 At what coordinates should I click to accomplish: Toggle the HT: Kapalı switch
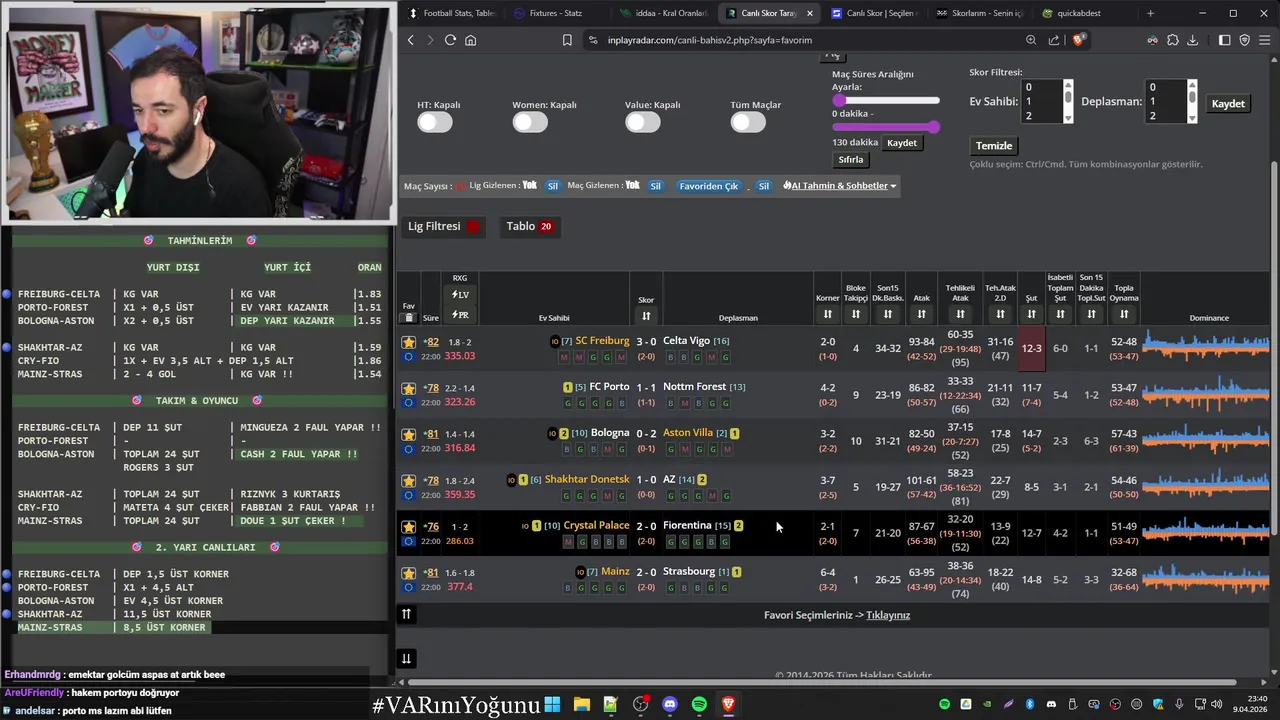tap(435, 122)
